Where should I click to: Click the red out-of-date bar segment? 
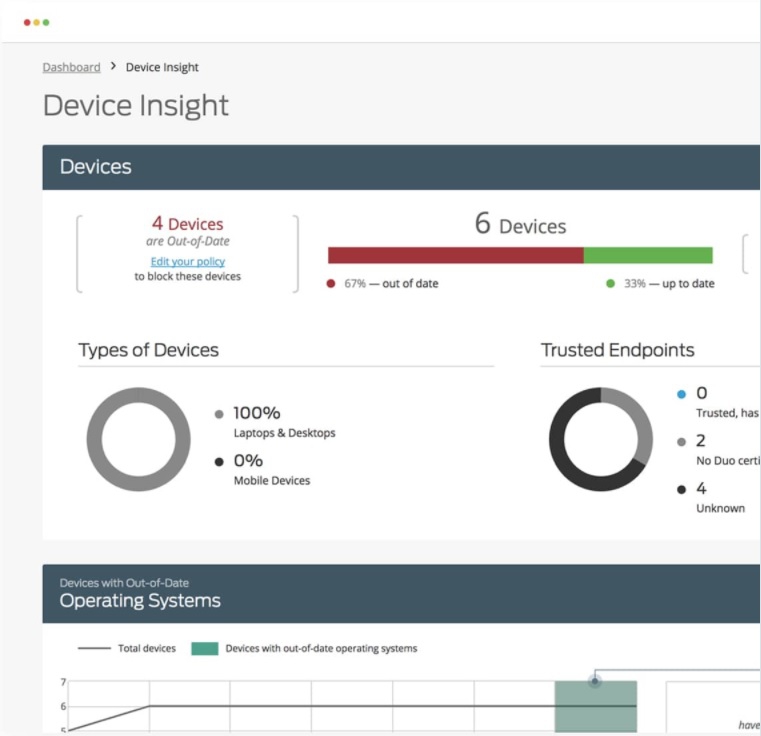[x=456, y=255]
